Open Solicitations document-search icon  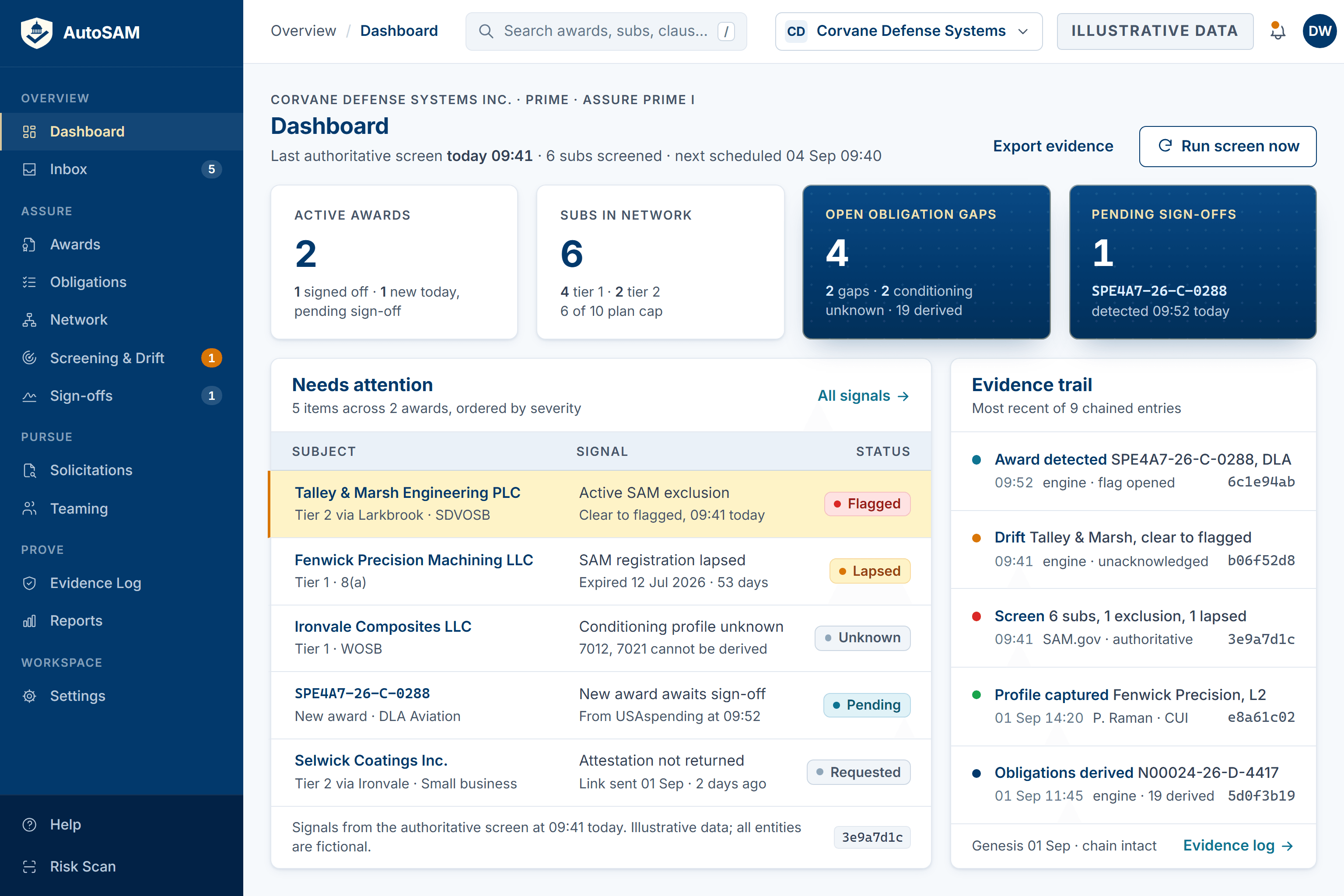tap(29, 470)
